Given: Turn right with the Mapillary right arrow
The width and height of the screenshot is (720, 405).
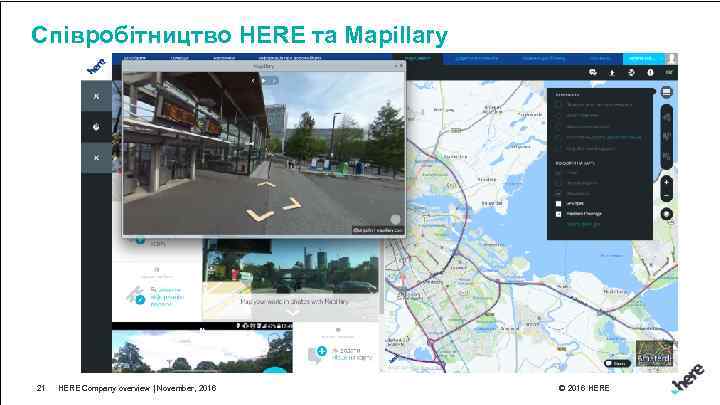Looking at the screenshot, I should click(x=292, y=204).
